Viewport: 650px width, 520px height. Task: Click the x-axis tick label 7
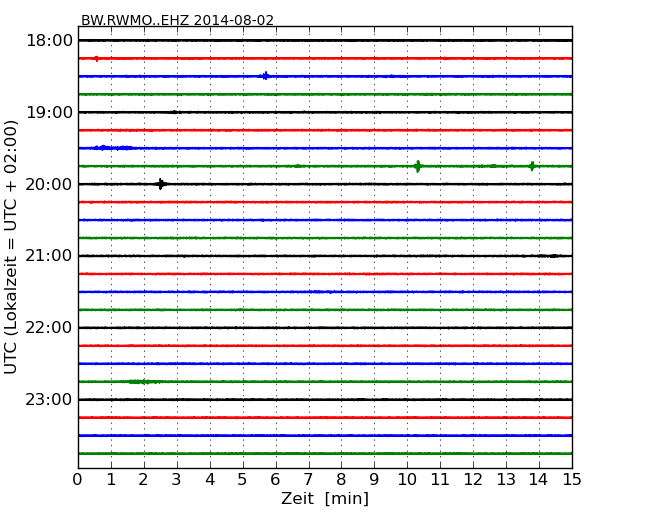coord(308,480)
